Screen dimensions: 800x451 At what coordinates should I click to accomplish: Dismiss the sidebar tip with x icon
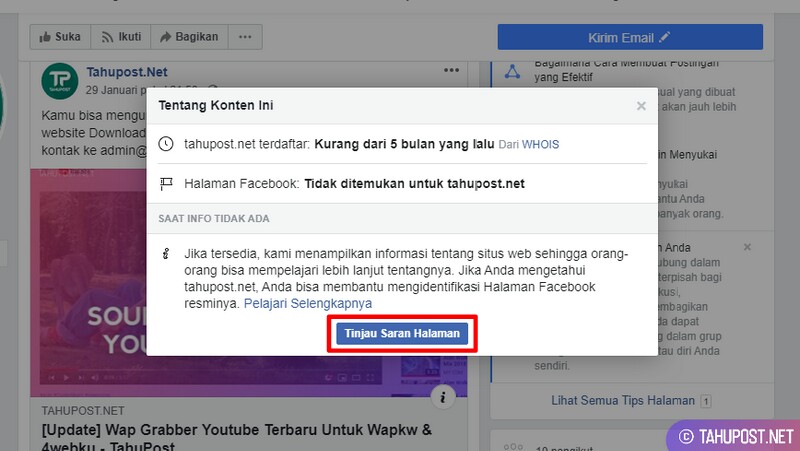click(747, 247)
